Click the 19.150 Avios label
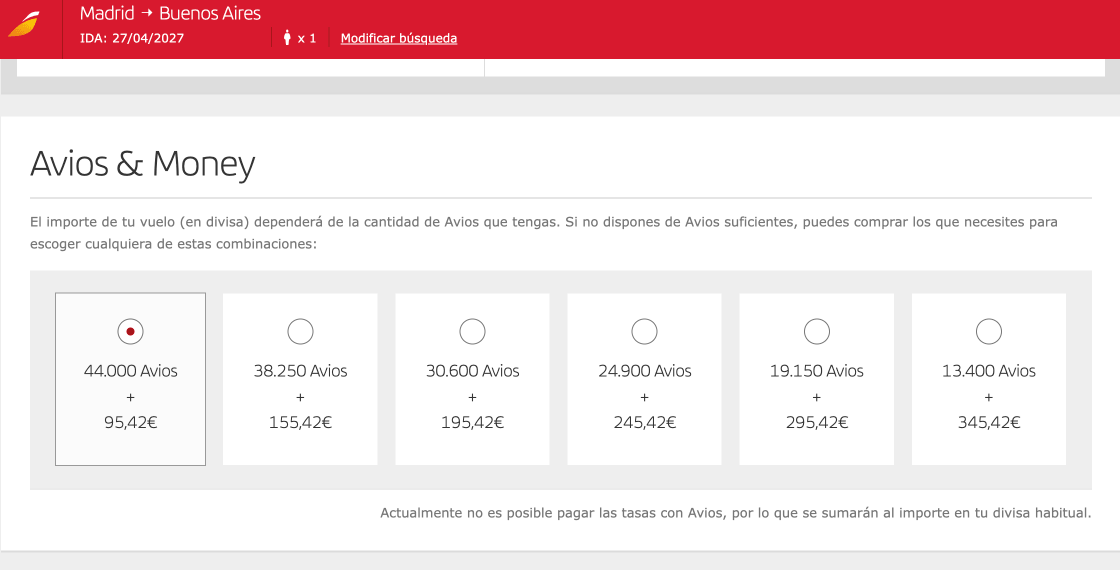The width and height of the screenshot is (1120, 570). point(816,371)
